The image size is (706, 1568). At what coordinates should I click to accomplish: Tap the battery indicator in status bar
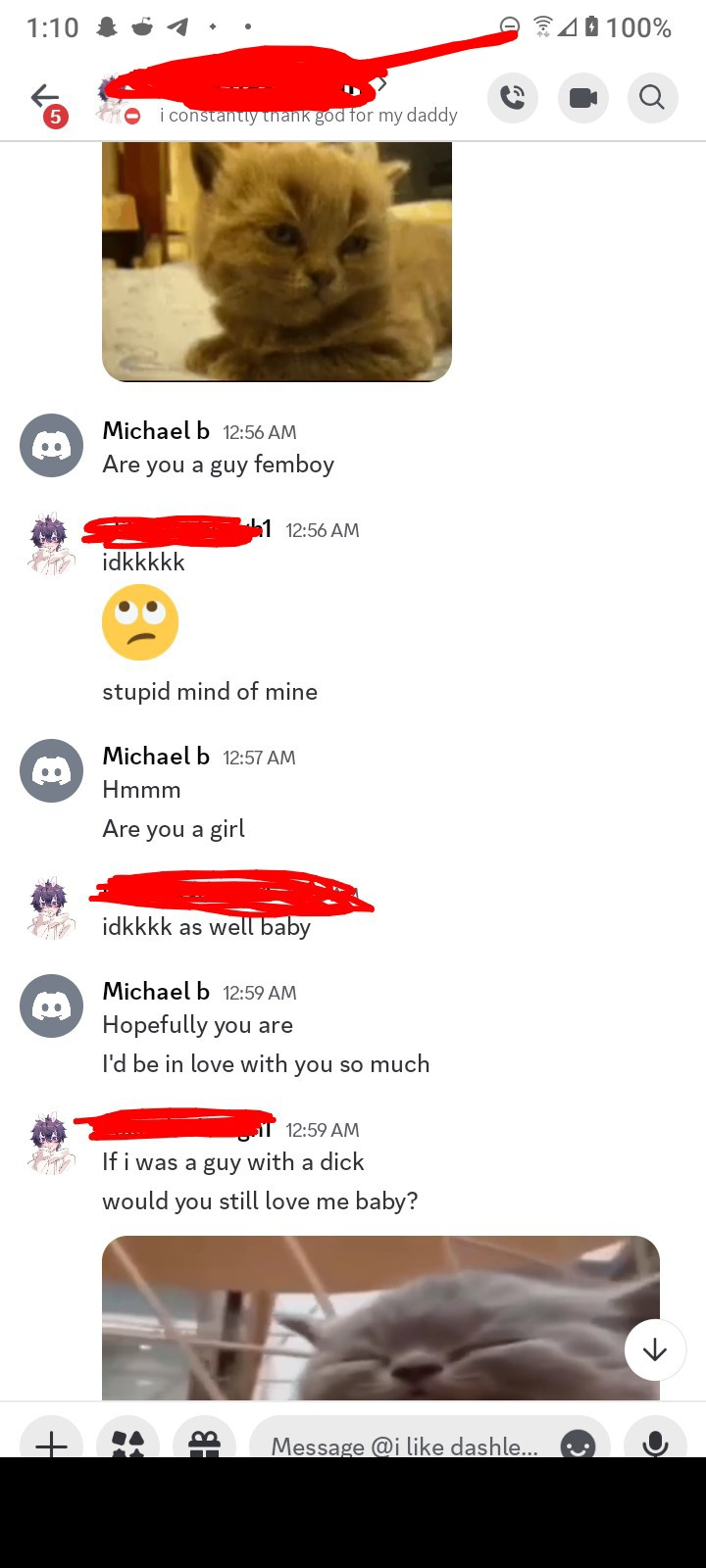(x=591, y=26)
